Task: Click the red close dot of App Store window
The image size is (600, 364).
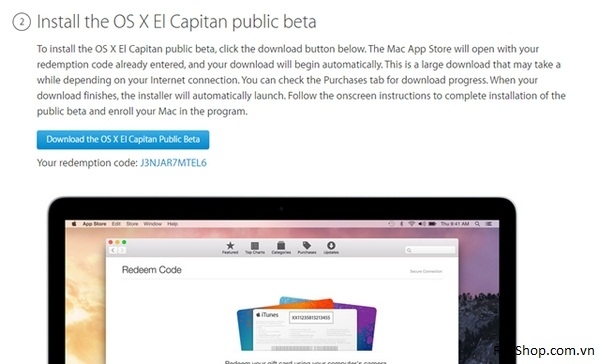Action: (111, 242)
